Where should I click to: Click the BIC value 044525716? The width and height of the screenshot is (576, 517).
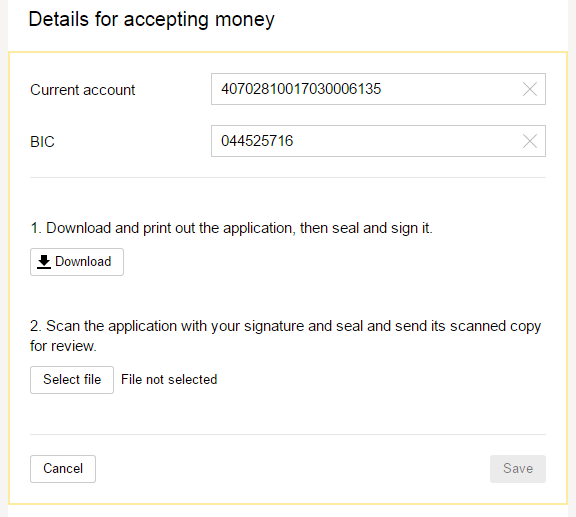tap(257, 141)
